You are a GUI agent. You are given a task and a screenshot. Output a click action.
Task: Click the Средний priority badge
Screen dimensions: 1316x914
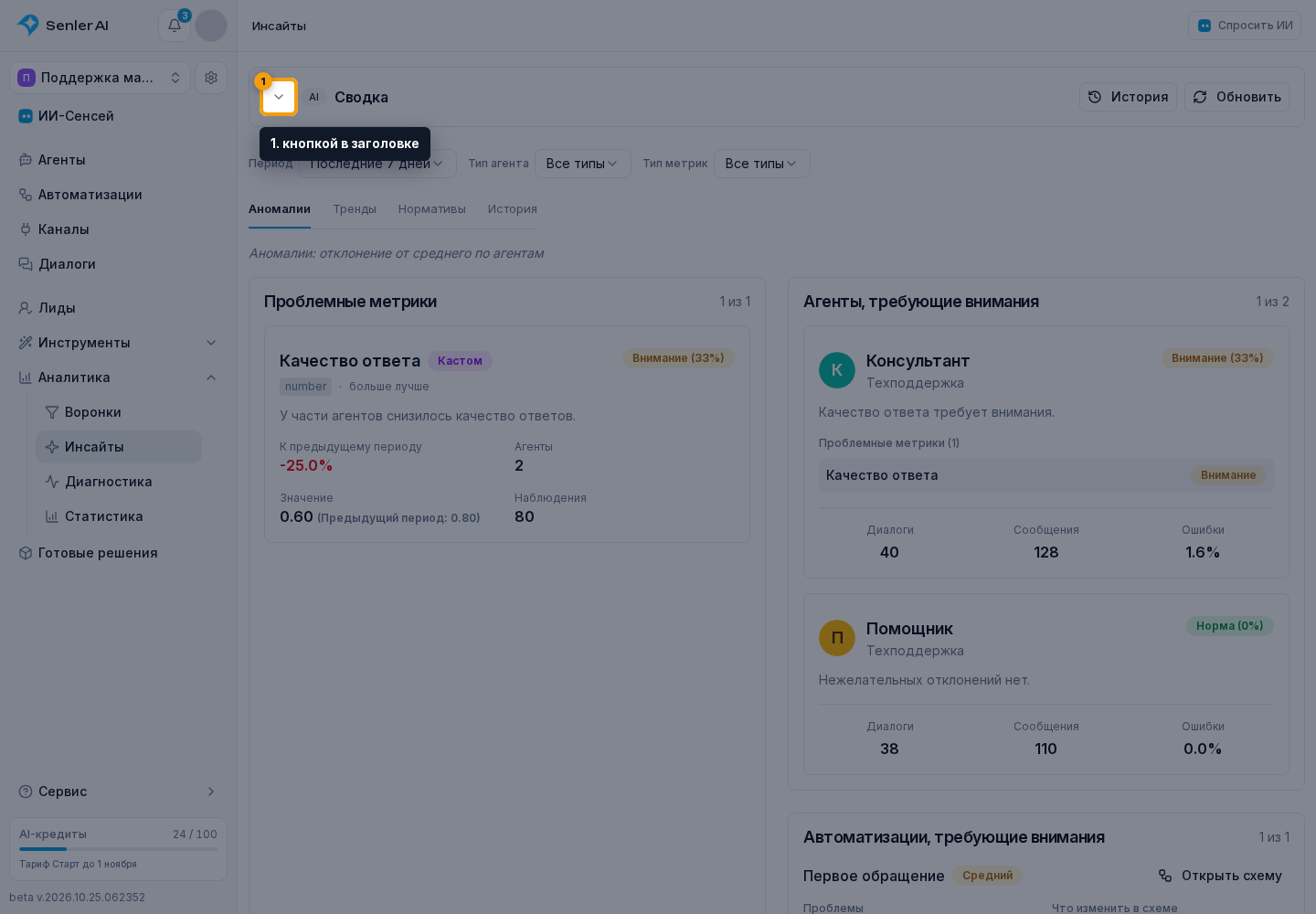(987, 876)
